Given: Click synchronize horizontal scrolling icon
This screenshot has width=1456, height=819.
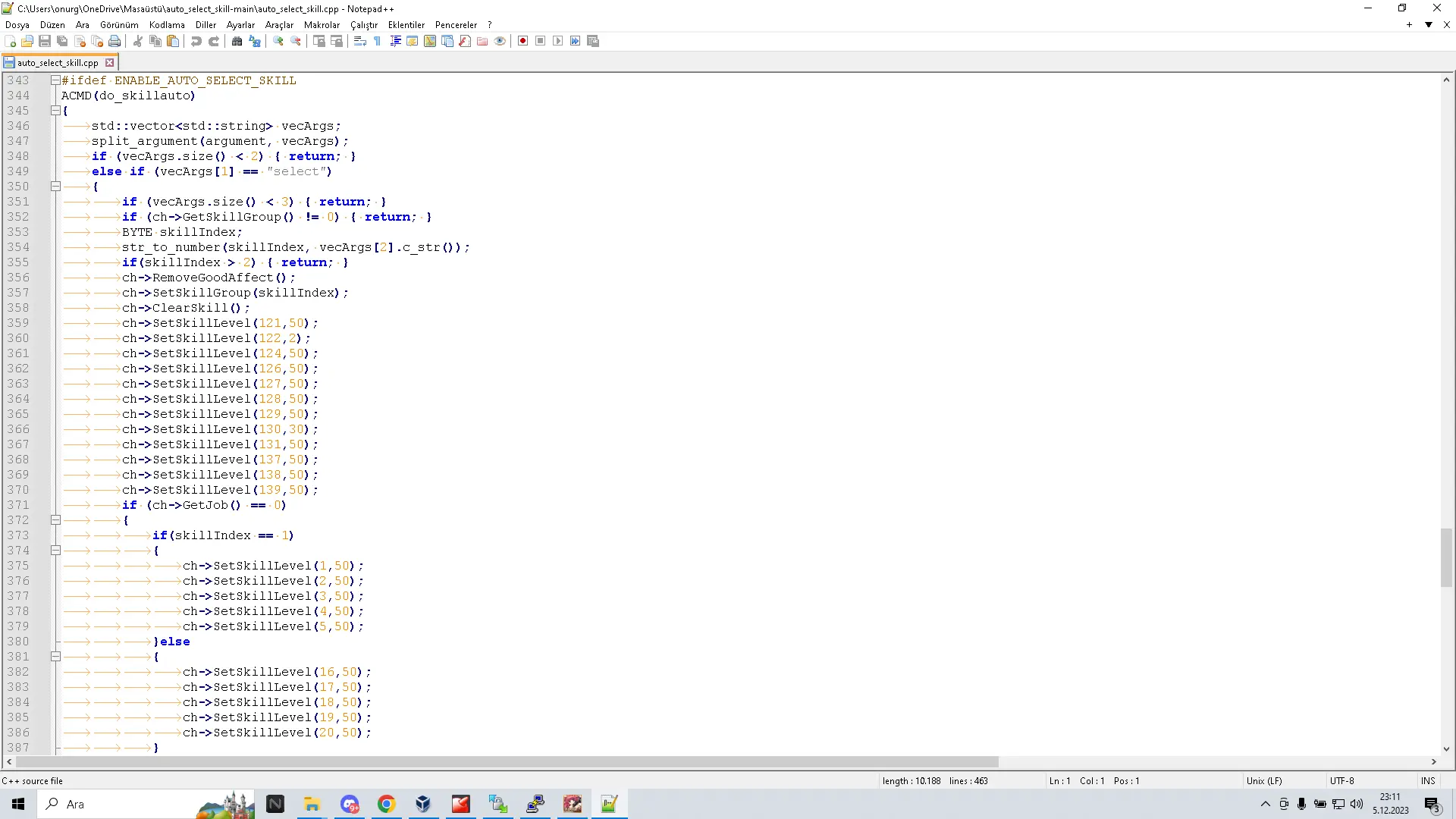Looking at the screenshot, I should click(x=337, y=41).
